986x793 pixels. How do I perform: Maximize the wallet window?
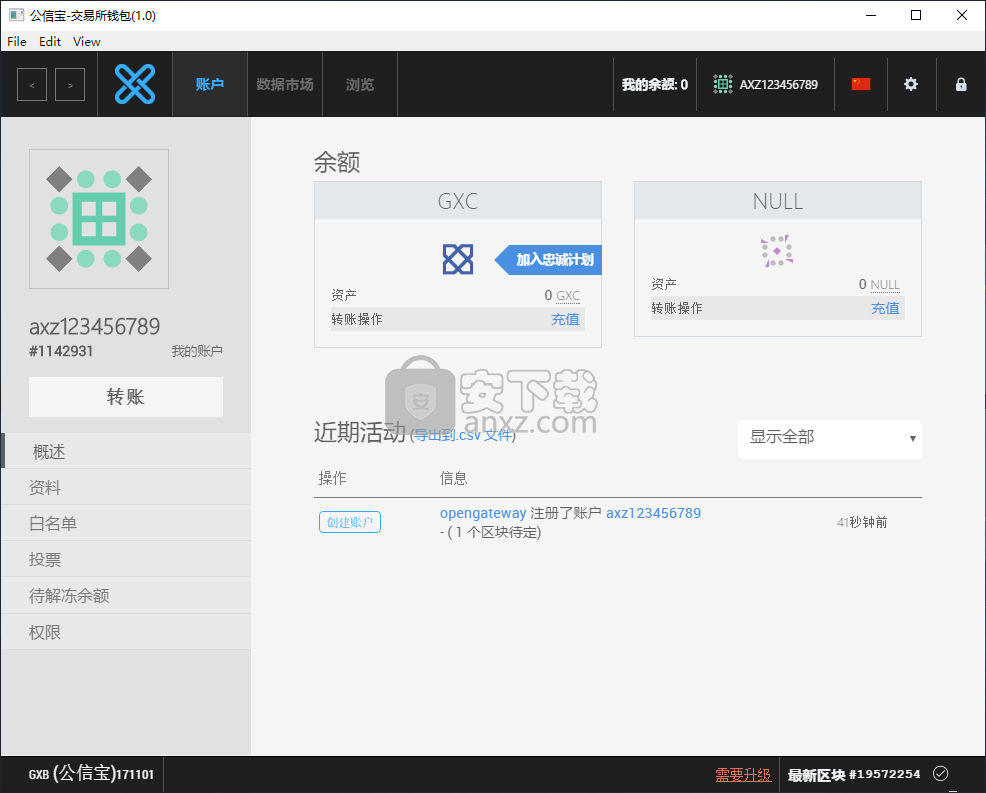click(x=916, y=15)
